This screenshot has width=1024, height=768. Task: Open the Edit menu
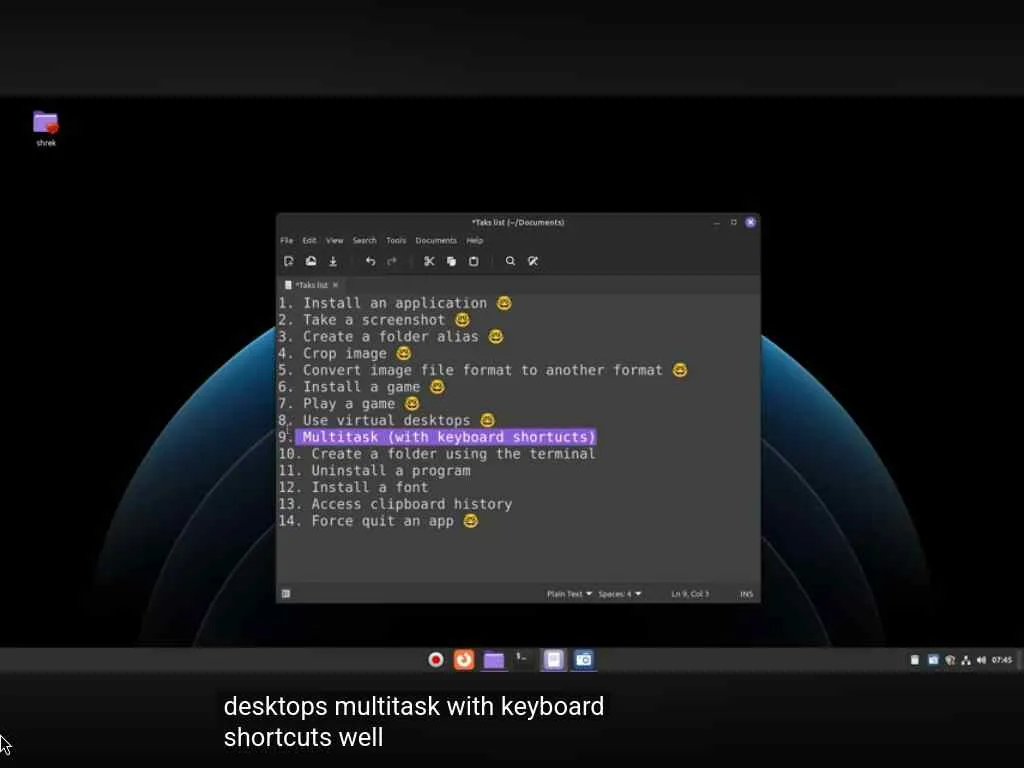click(310, 240)
